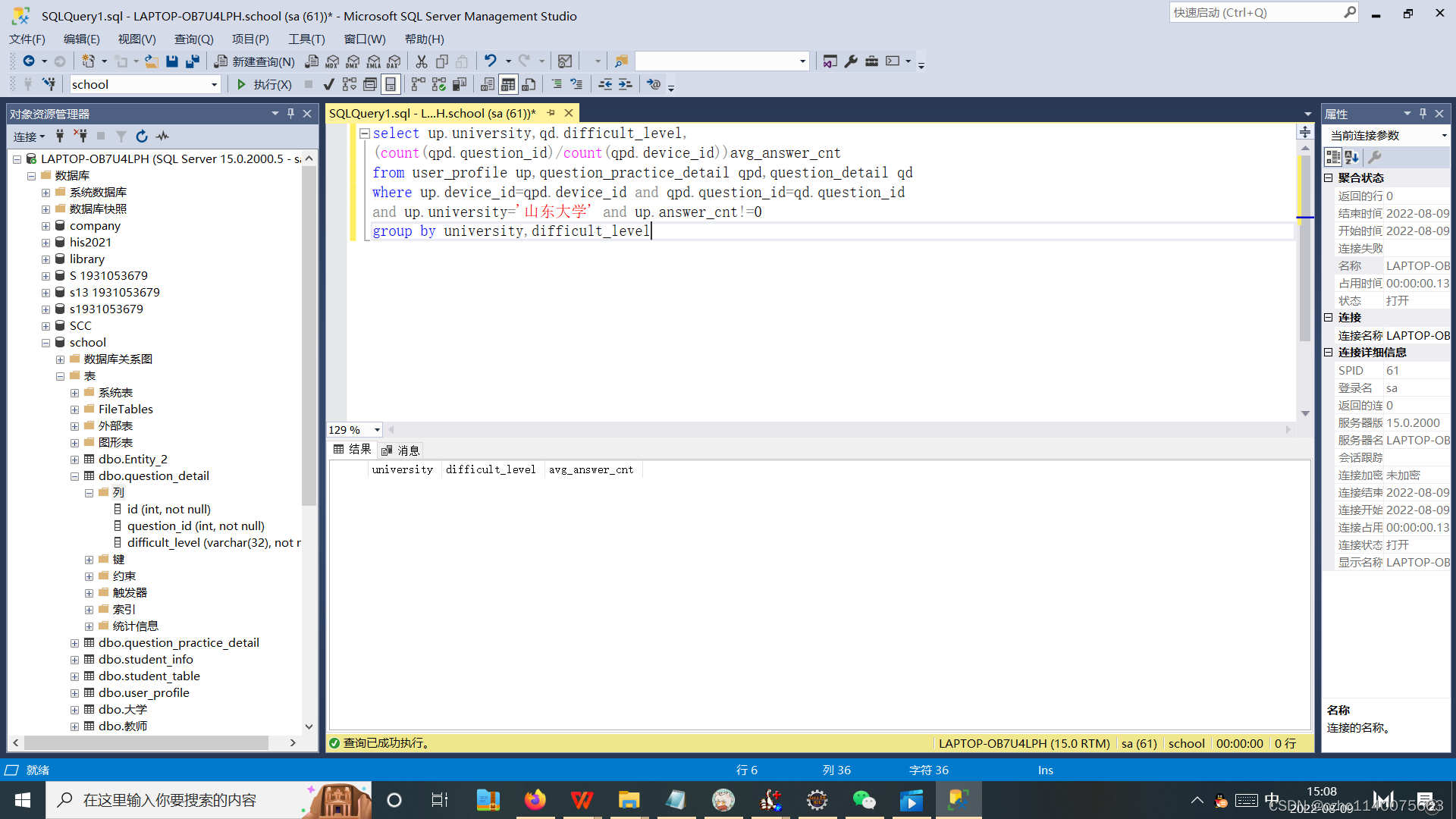Pin the Object Explorer panel
This screenshot has height=819, width=1456.
coord(290,113)
